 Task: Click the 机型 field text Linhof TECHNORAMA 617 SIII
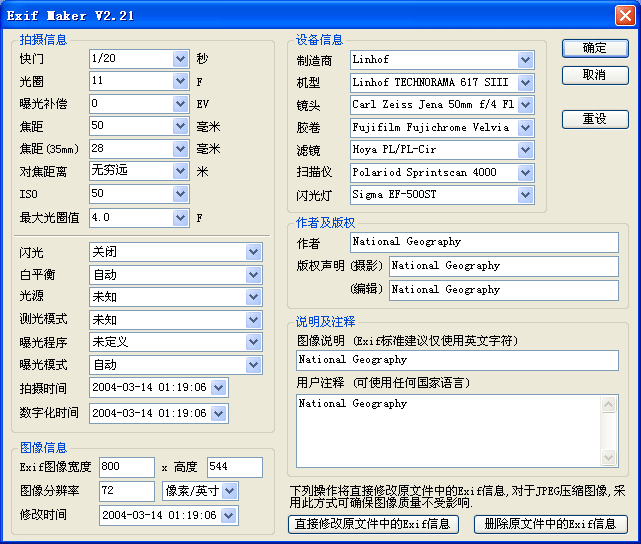click(430, 83)
